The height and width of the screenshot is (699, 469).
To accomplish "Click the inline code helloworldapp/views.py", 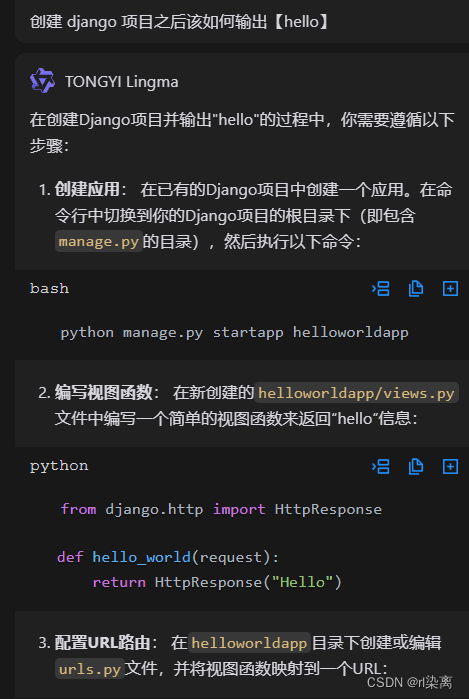I will point(356,393).
